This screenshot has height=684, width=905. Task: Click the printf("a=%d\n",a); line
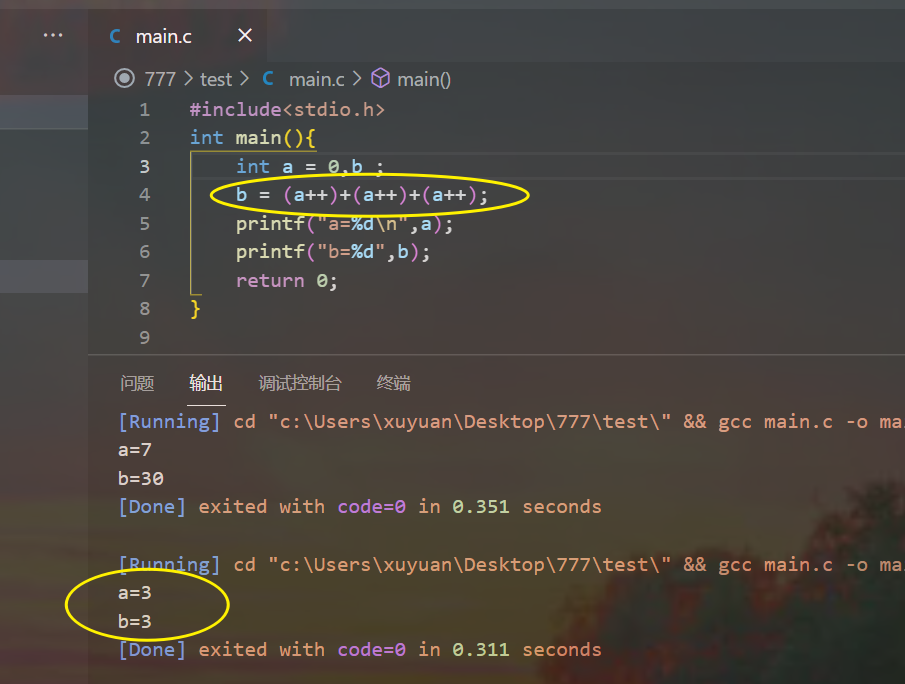(345, 224)
